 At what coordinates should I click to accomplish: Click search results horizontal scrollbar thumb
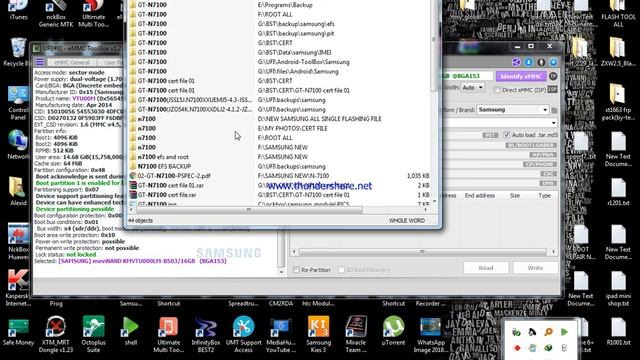pyautogui.click(x=249, y=210)
